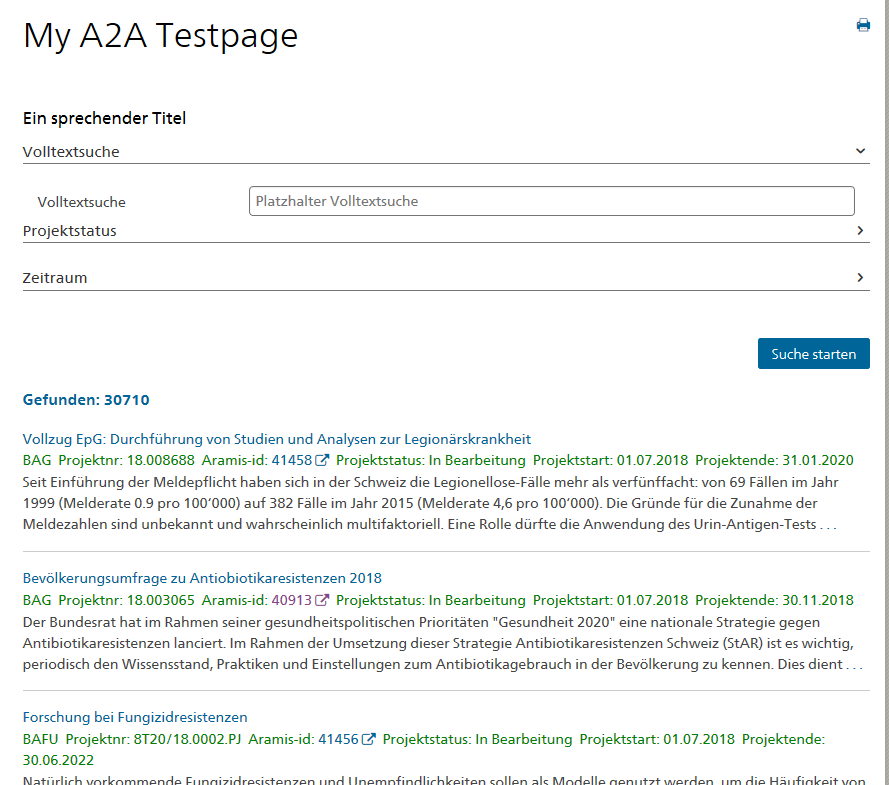Click the Projektstatus header title

(x=70, y=231)
